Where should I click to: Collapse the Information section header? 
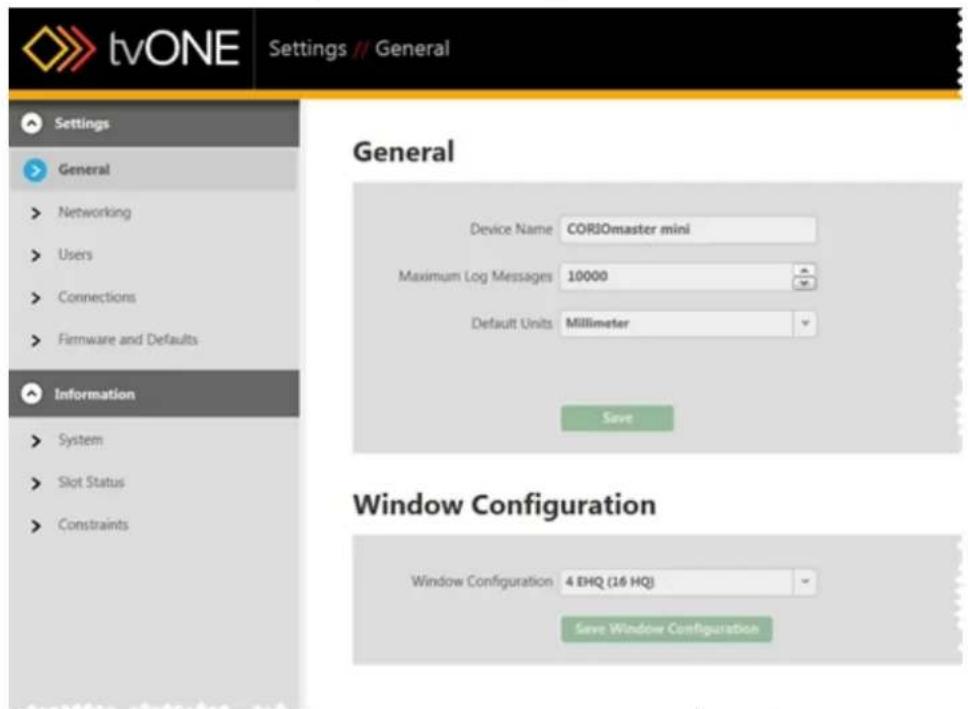pos(154,394)
